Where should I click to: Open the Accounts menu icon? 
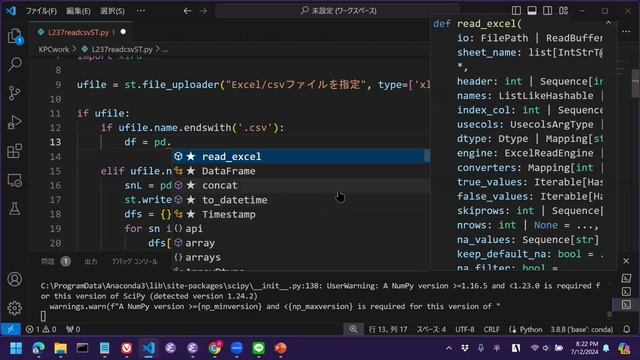click(15, 279)
